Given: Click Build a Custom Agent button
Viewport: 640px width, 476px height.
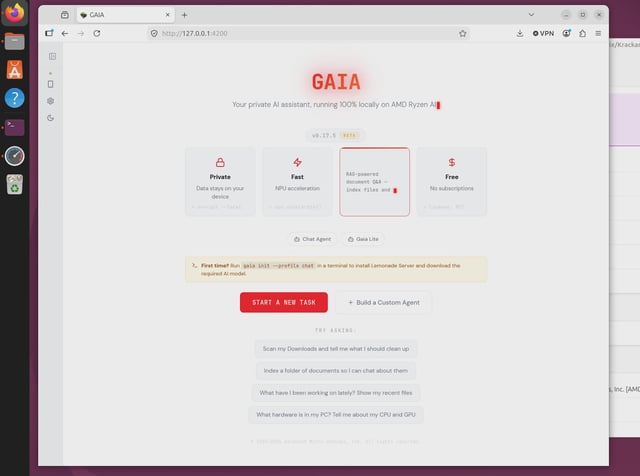Looking at the screenshot, I should [x=383, y=303].
